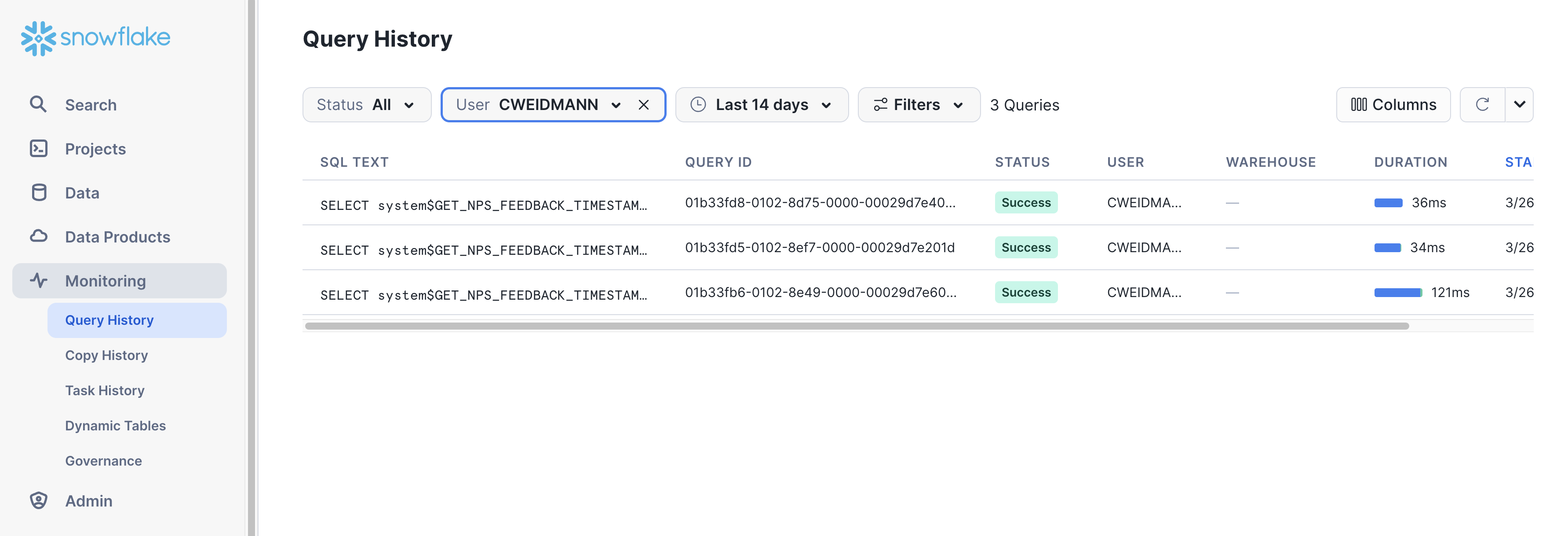Clear the CWEIDMANN user filter
This screenshot has height=536, width=1568.
(643, 105)
